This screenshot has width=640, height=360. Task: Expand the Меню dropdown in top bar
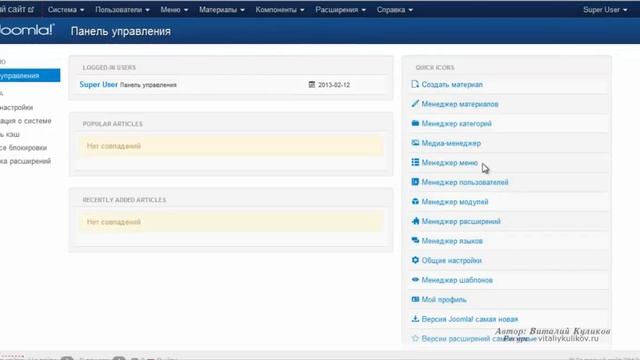pos(174,9)
